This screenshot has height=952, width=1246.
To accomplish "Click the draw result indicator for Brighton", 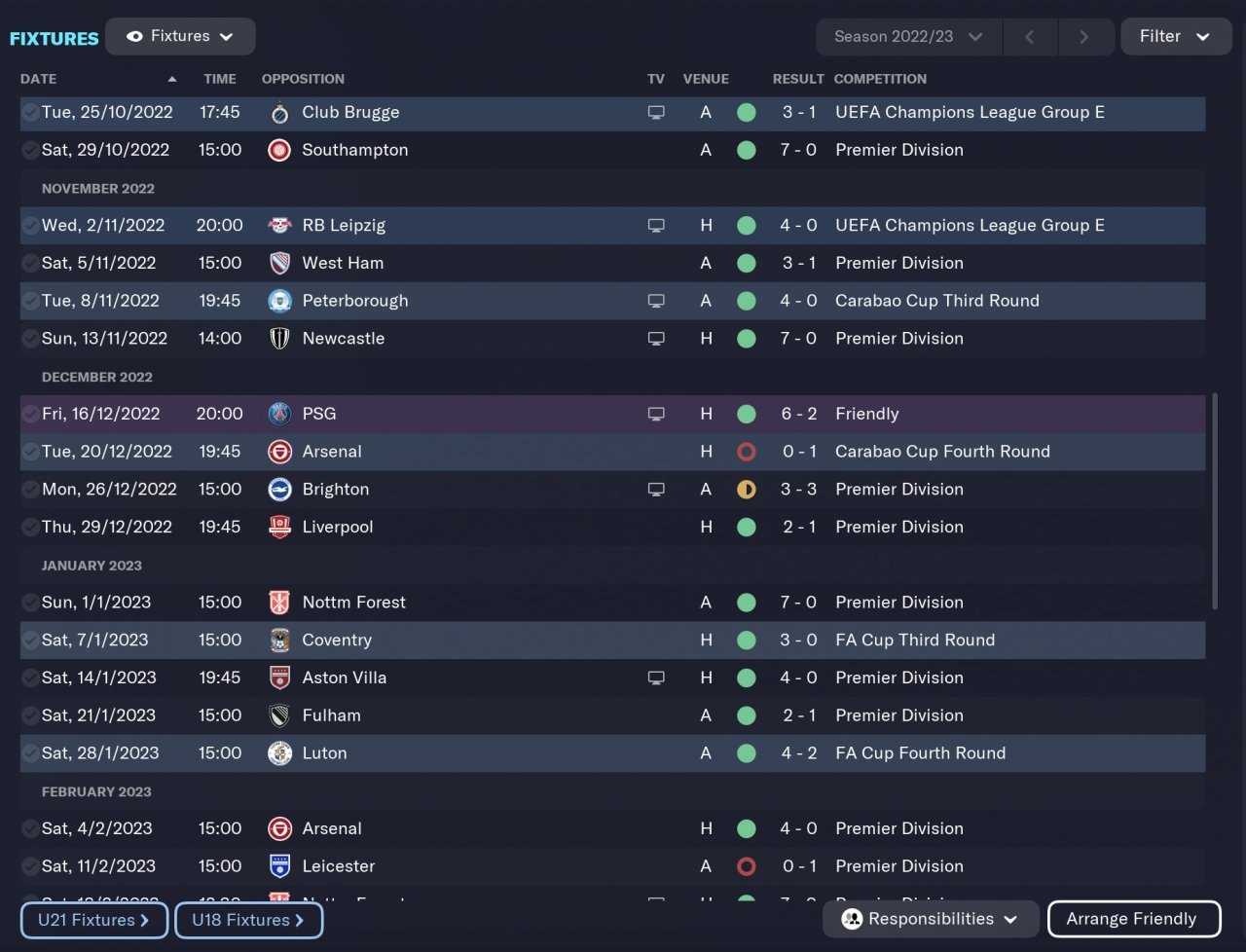I will 747,490.
